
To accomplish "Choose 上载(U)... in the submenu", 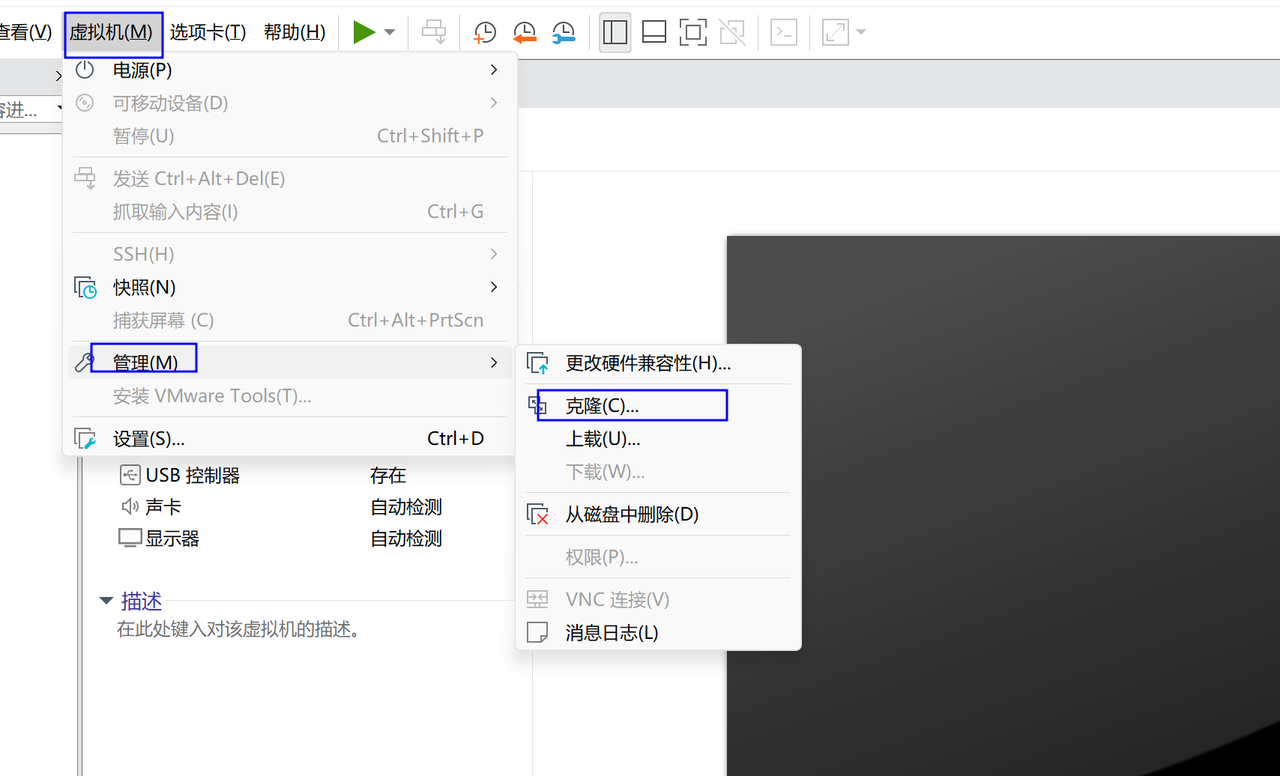I will (x=658, y=439).
